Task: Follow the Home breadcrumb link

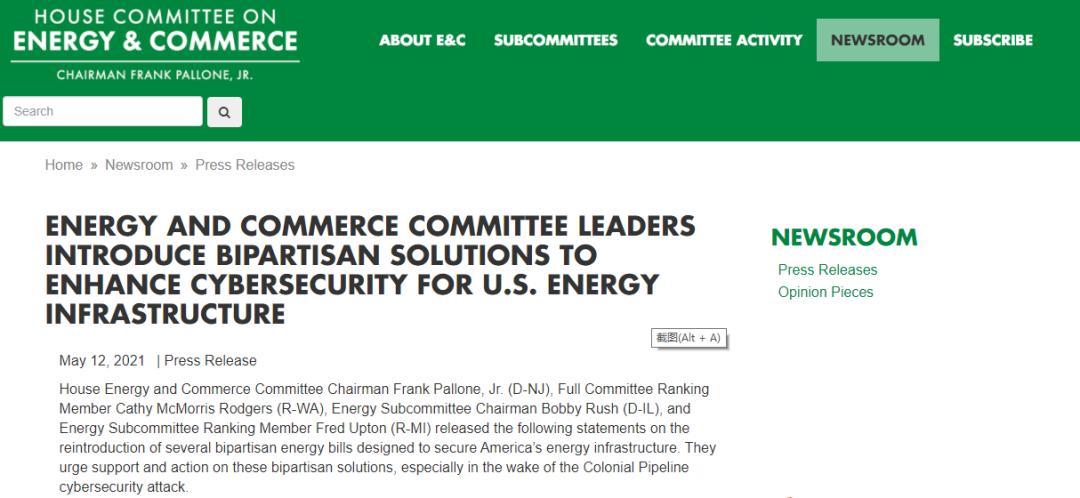Action: point(64,165)
